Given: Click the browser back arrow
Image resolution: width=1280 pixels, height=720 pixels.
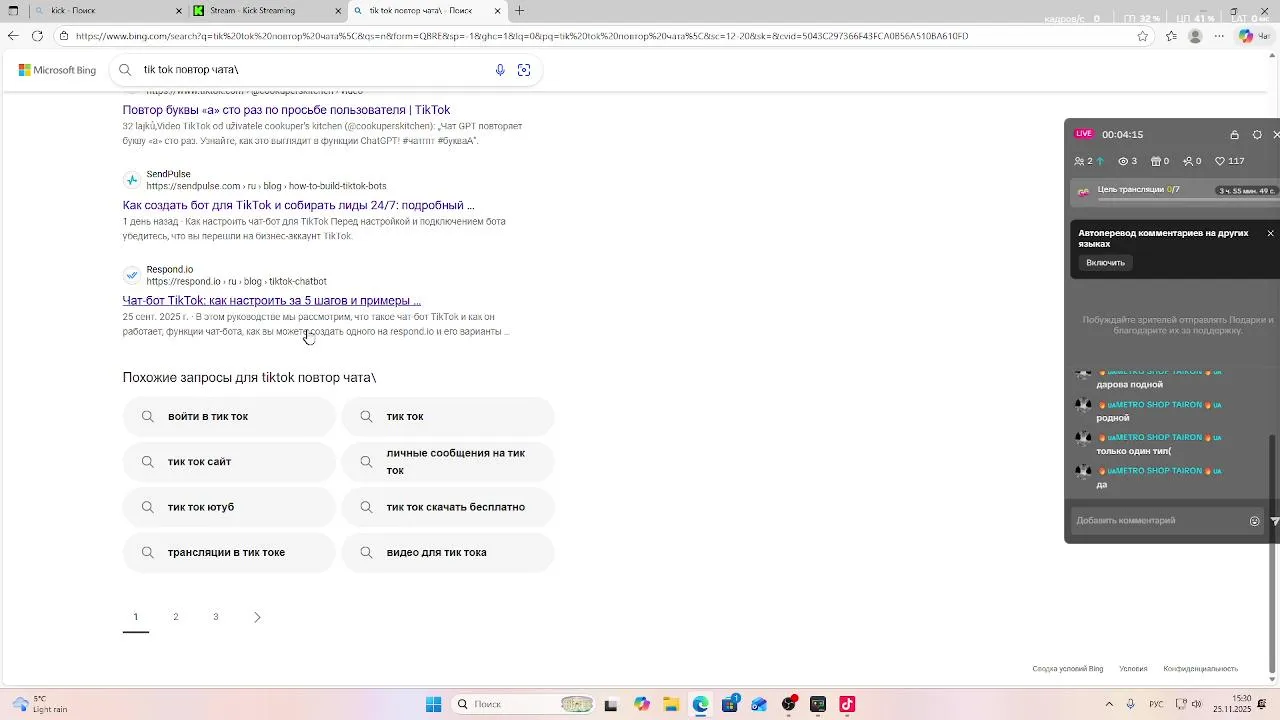Looking at the screenshot, I should (12, 36).
